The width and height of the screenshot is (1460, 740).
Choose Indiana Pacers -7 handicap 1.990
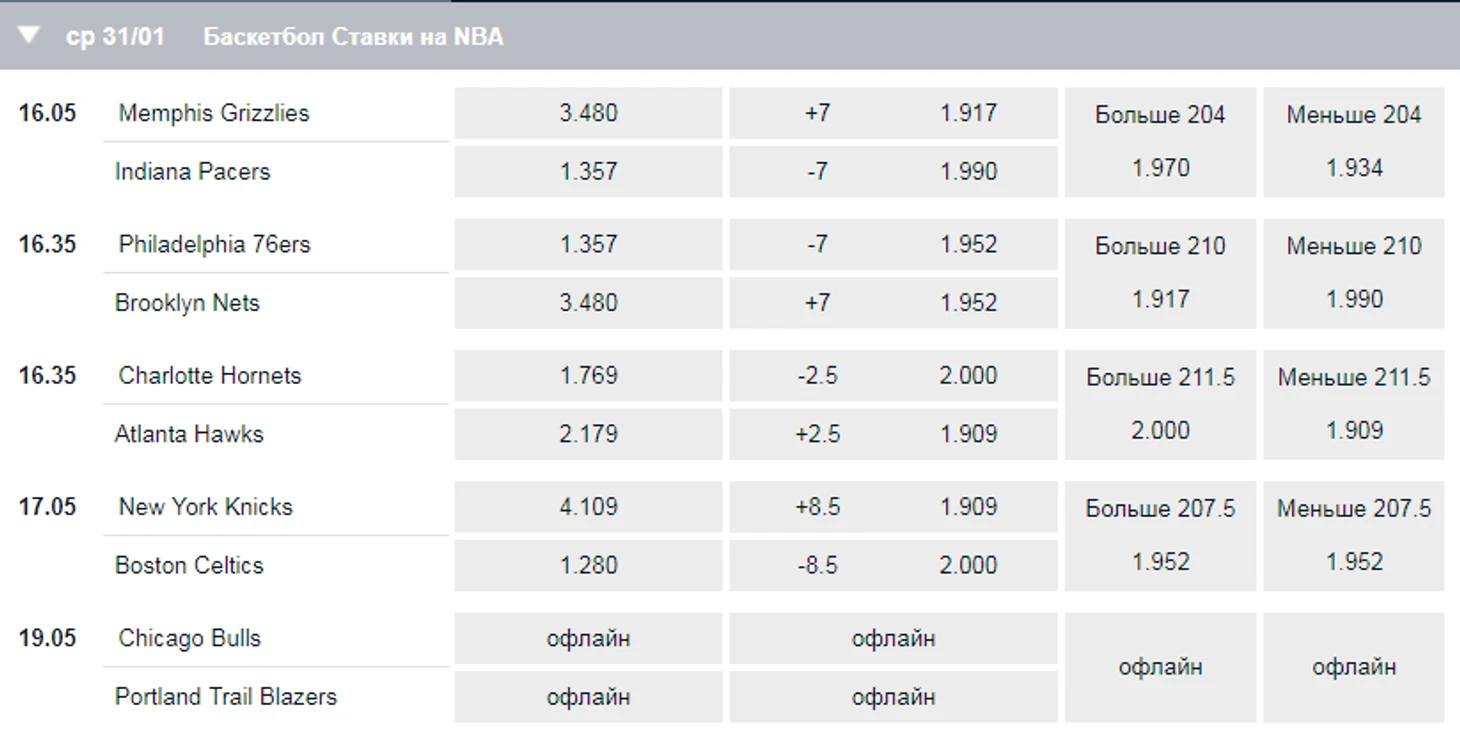[x=892, y=171]
